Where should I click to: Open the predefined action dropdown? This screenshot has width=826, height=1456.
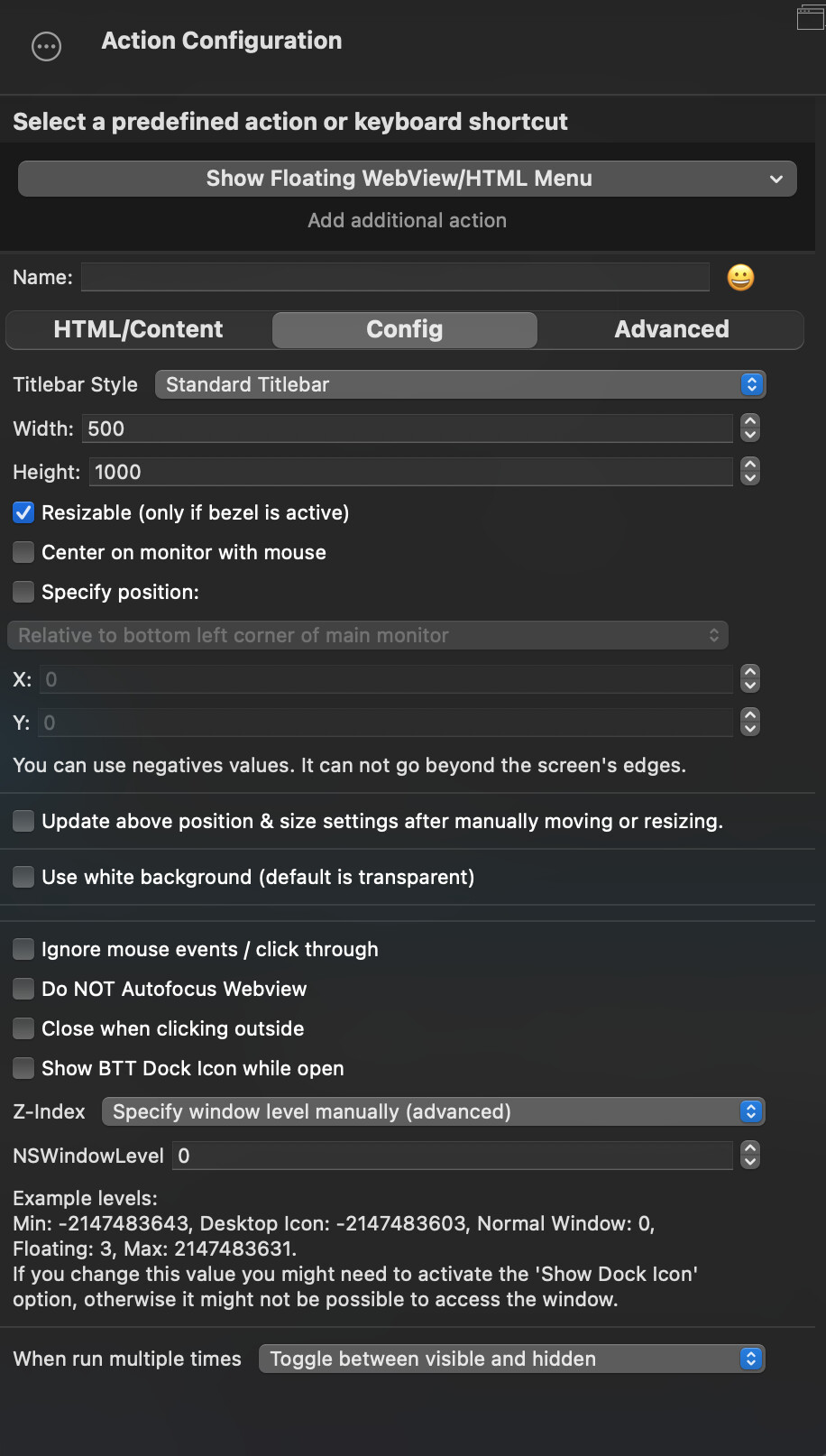407,179
